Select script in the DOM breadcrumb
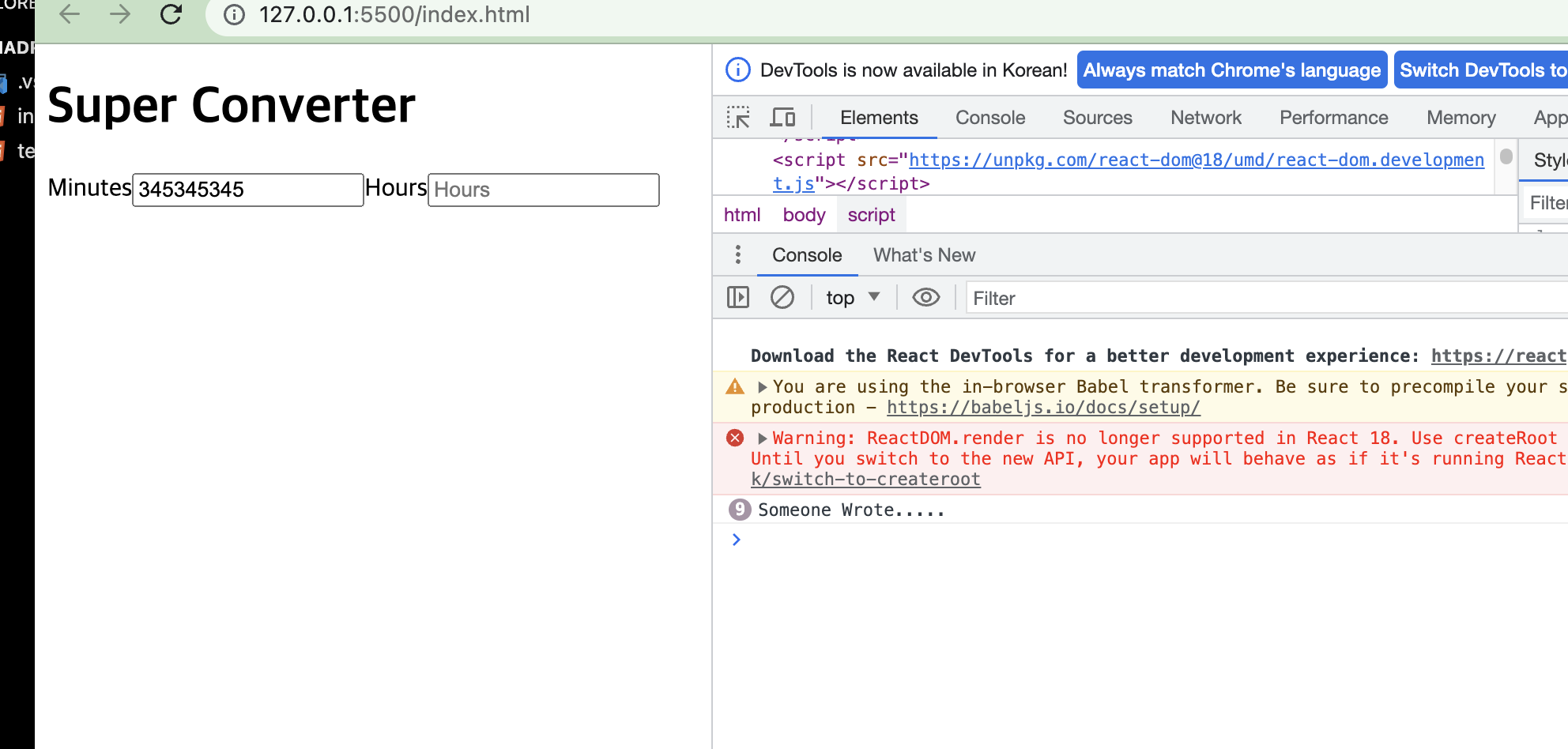 [871, 215]
